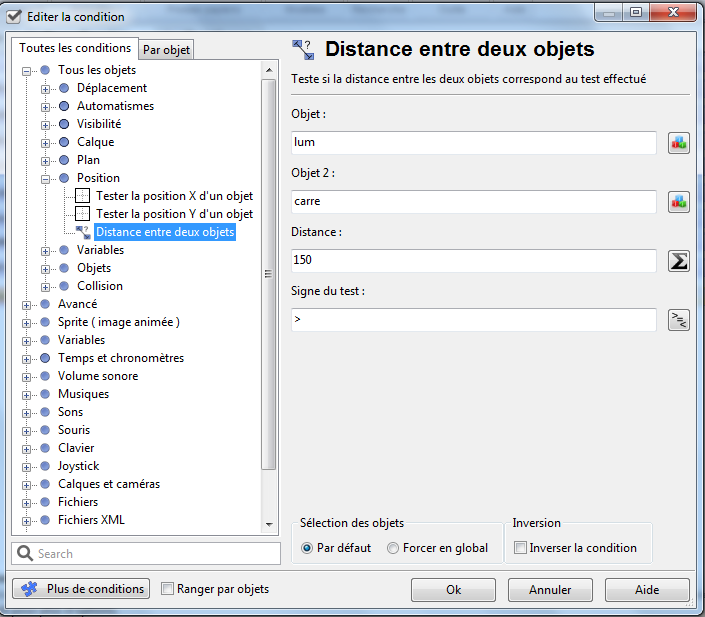The image size is (705, 617).
Task: Click the Musiques category bullet icon
Action: click(x=45, y=394)
